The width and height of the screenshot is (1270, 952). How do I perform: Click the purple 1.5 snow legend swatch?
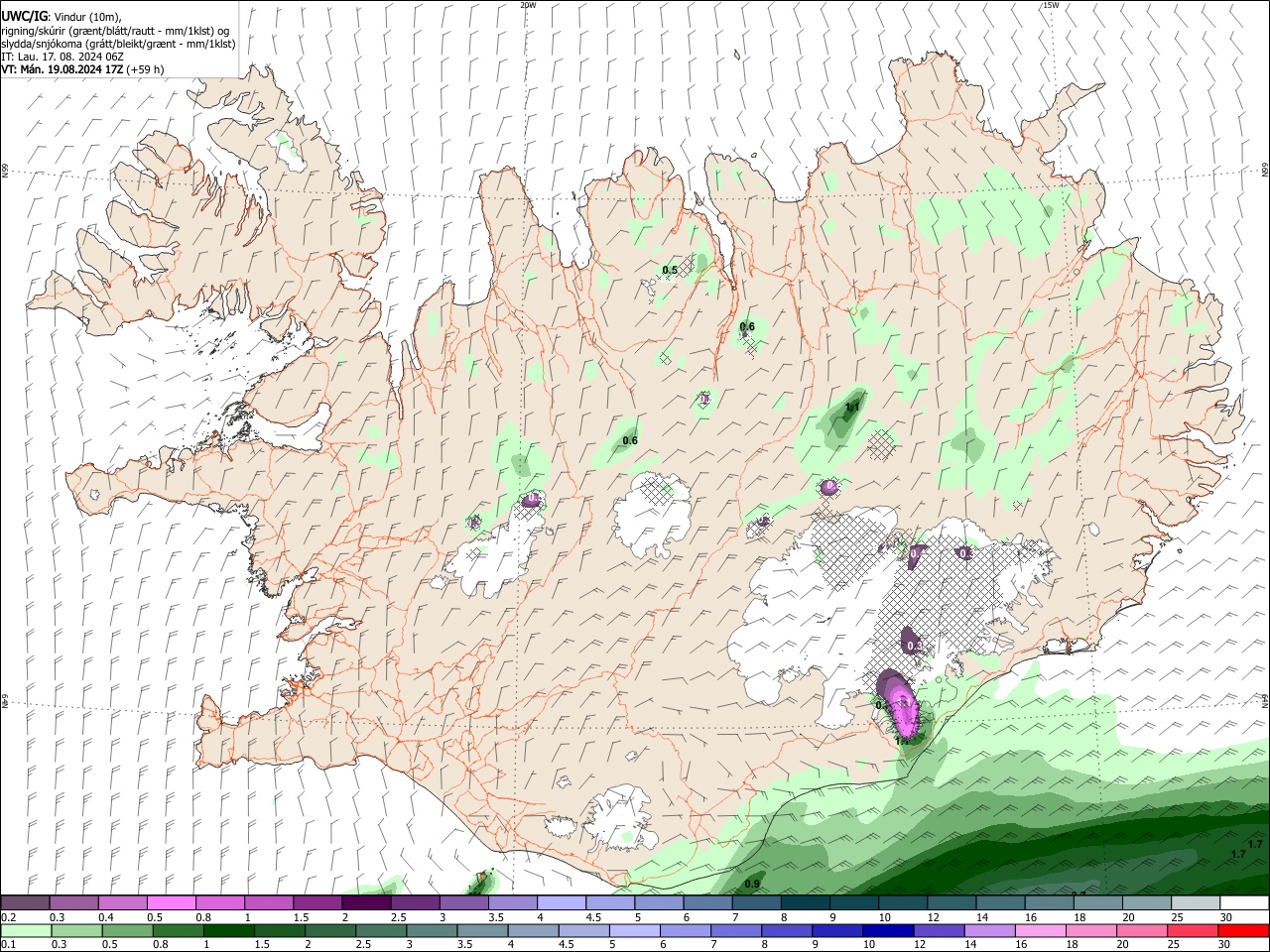tap(318, 902)
